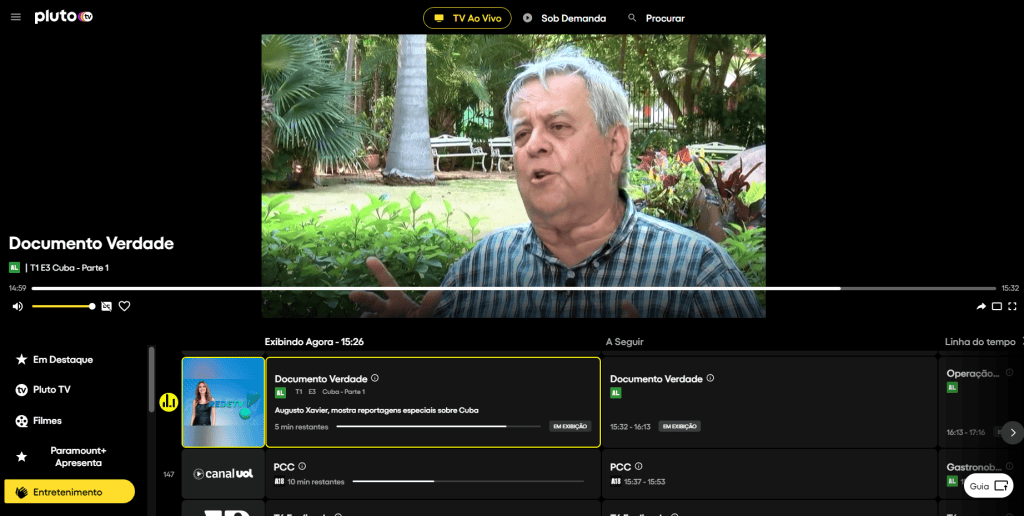Add channel to favorites with heart icon
Viewport: 1024px width, 516px height.
pos(124,306)
